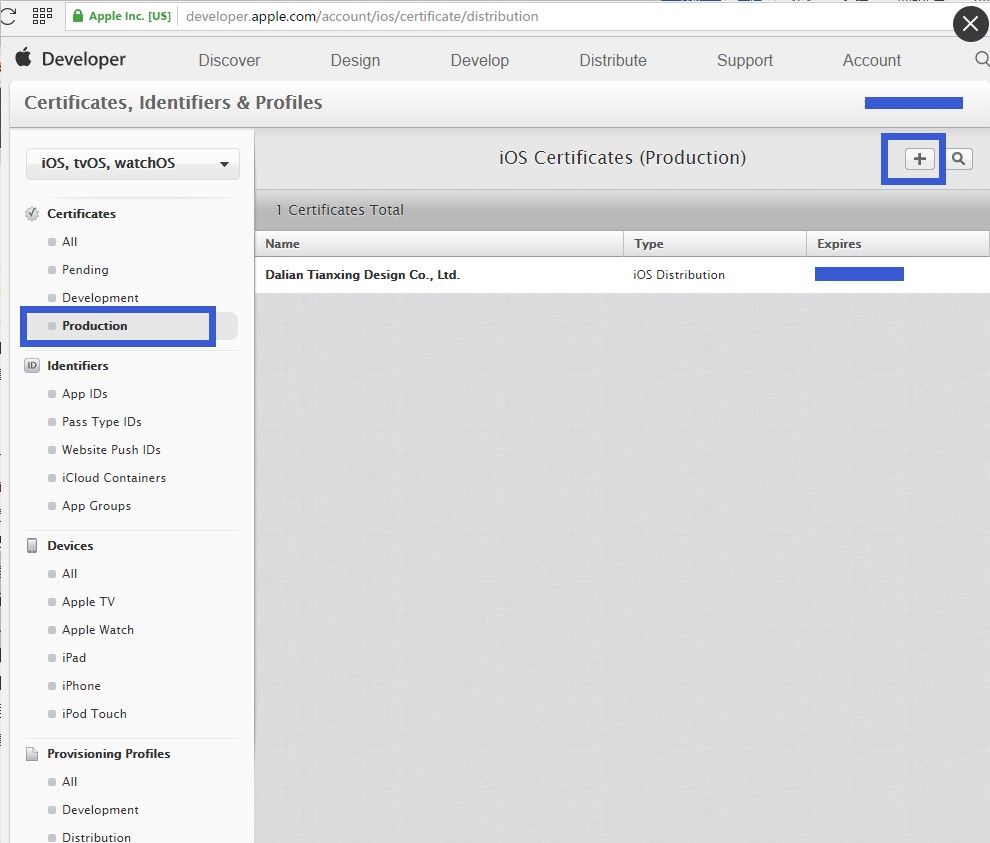The image size is (990, 843).
Task: Click the Devices section icon
Action: [x=32, y=546]
